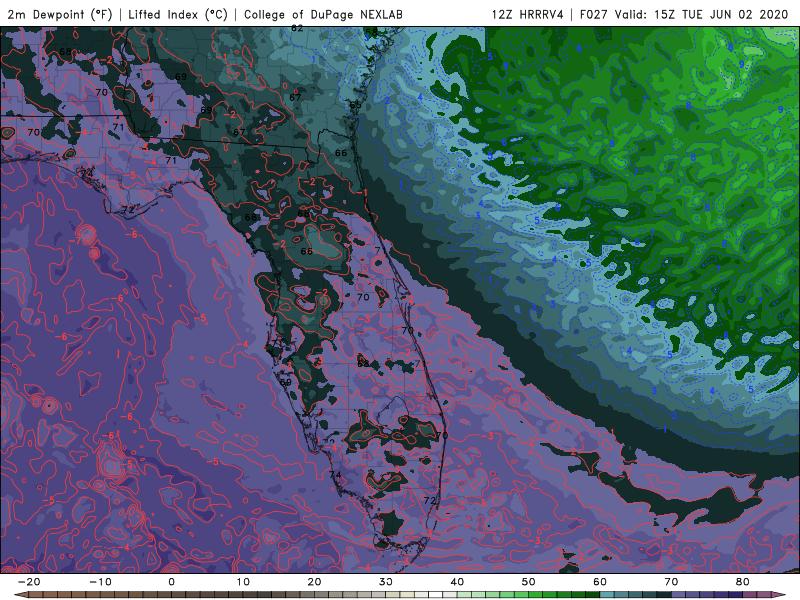This screenshot has height=600, width=800.
Task: Click the 'Lifted Index (°C)' header label
Action: click(x=178, y=14)
